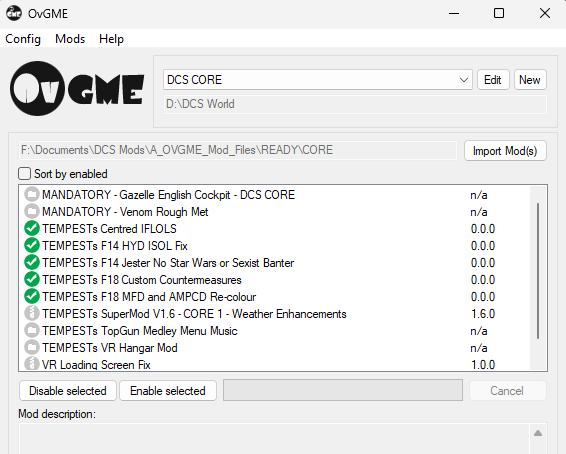Click the mods folder path field
This screenshot has width=566, height=454.
[238, 150]
